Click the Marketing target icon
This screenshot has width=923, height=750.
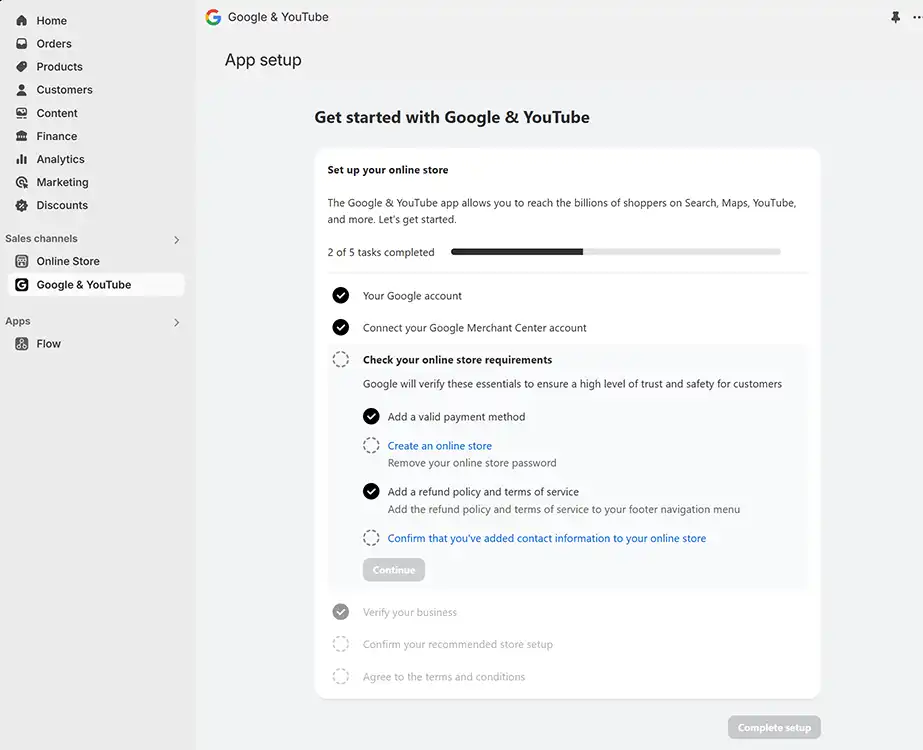click(22, 182)
